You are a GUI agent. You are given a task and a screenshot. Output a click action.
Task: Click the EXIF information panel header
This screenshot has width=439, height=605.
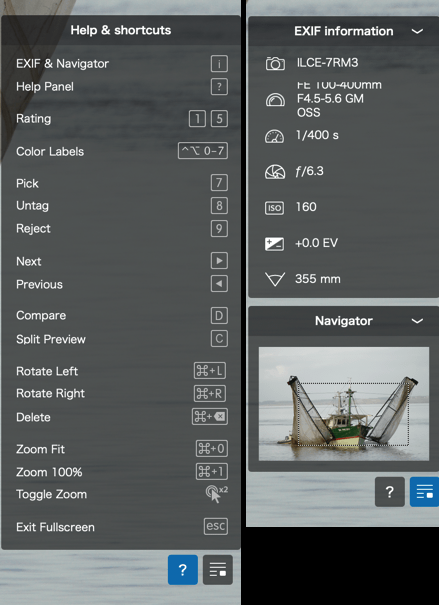click(343, 31)
